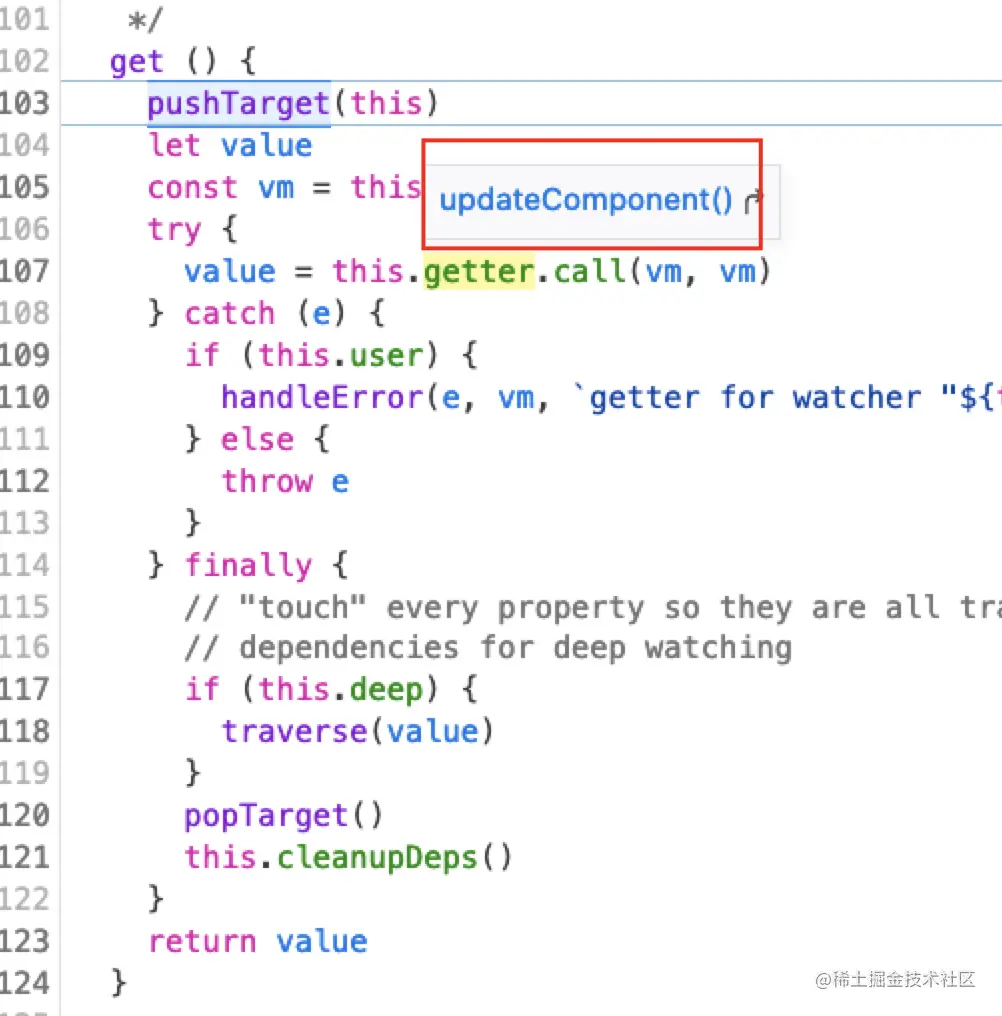Click 'handleError' on line 110
Image resolution: width=1002 pixels, height=1016 pixels.
[322, 397]
